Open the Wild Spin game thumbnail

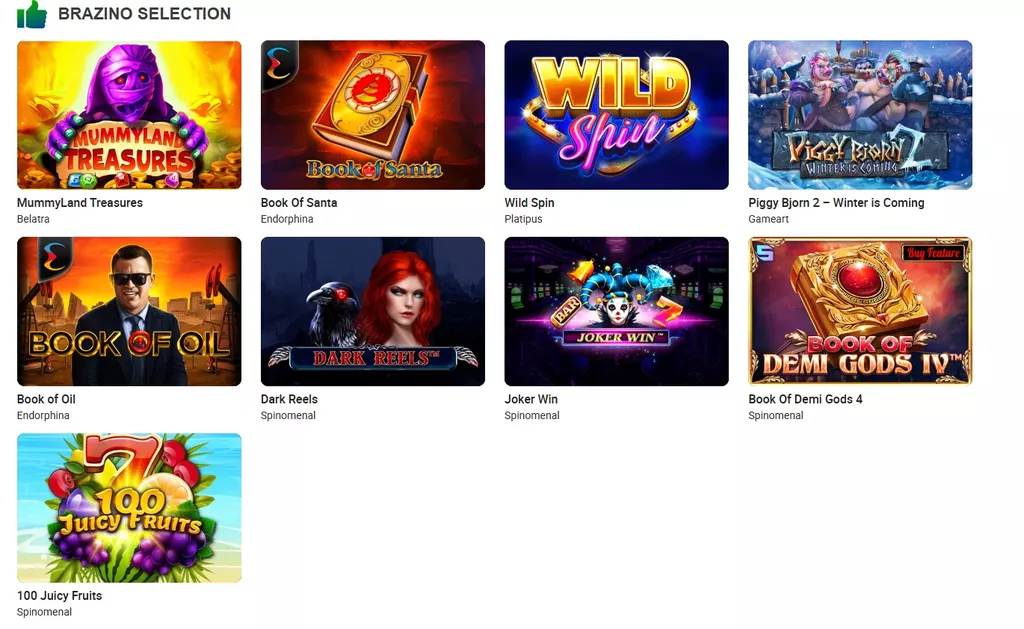click(616, 115)
